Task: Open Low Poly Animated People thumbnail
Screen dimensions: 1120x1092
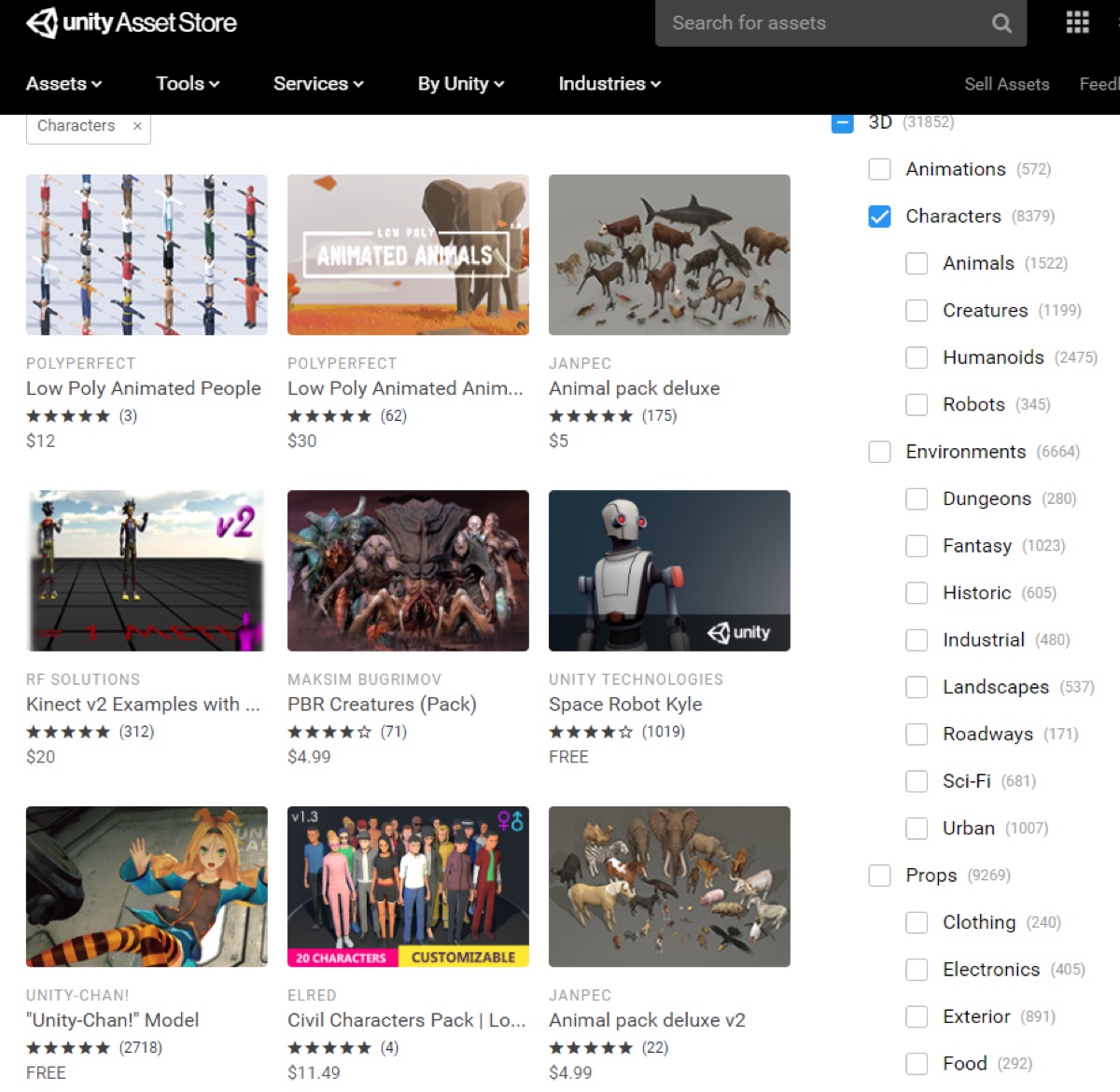Action: point(147,255)
